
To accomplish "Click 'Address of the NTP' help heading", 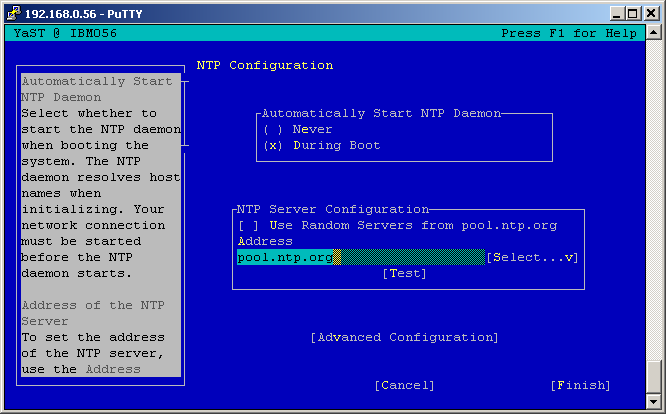I will [x=93, y=305].
